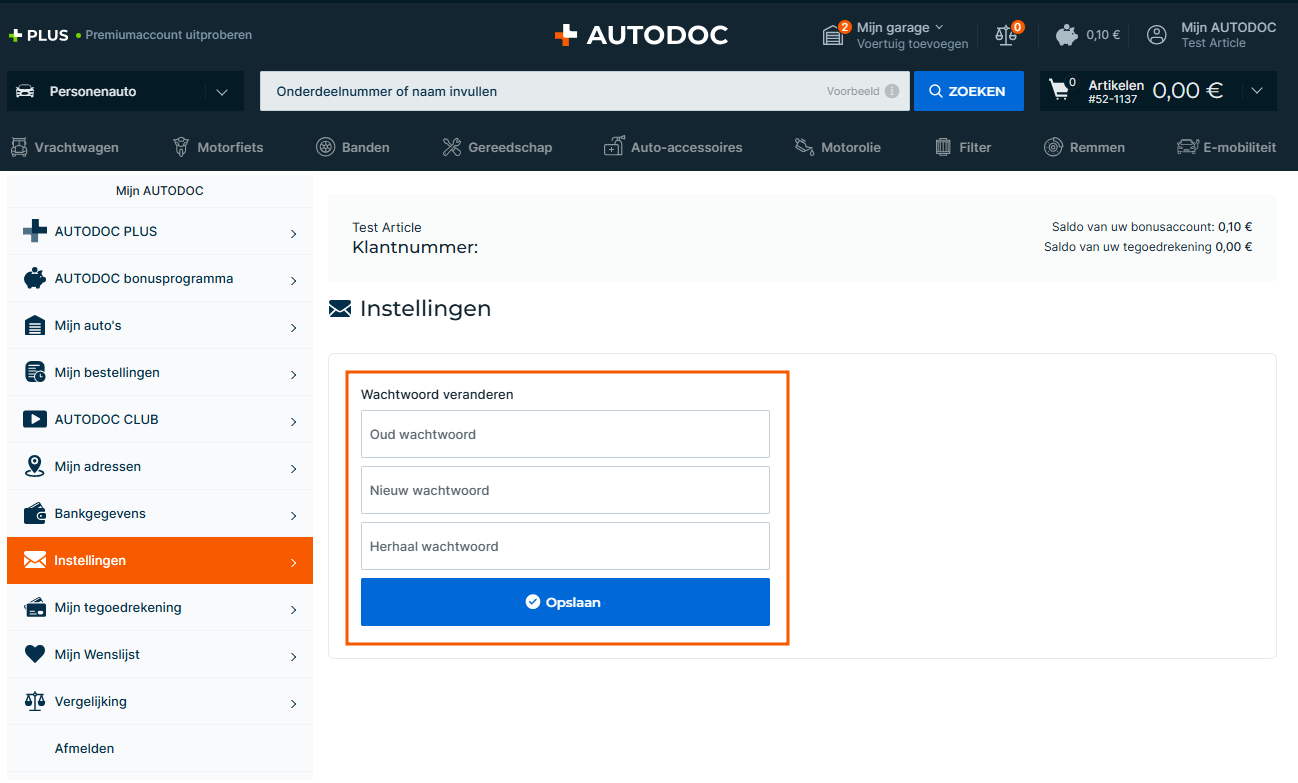Expand the Mijn auto's row chevron
Image resolution: width=1298 pixels, height=783 pixels.
293,328
